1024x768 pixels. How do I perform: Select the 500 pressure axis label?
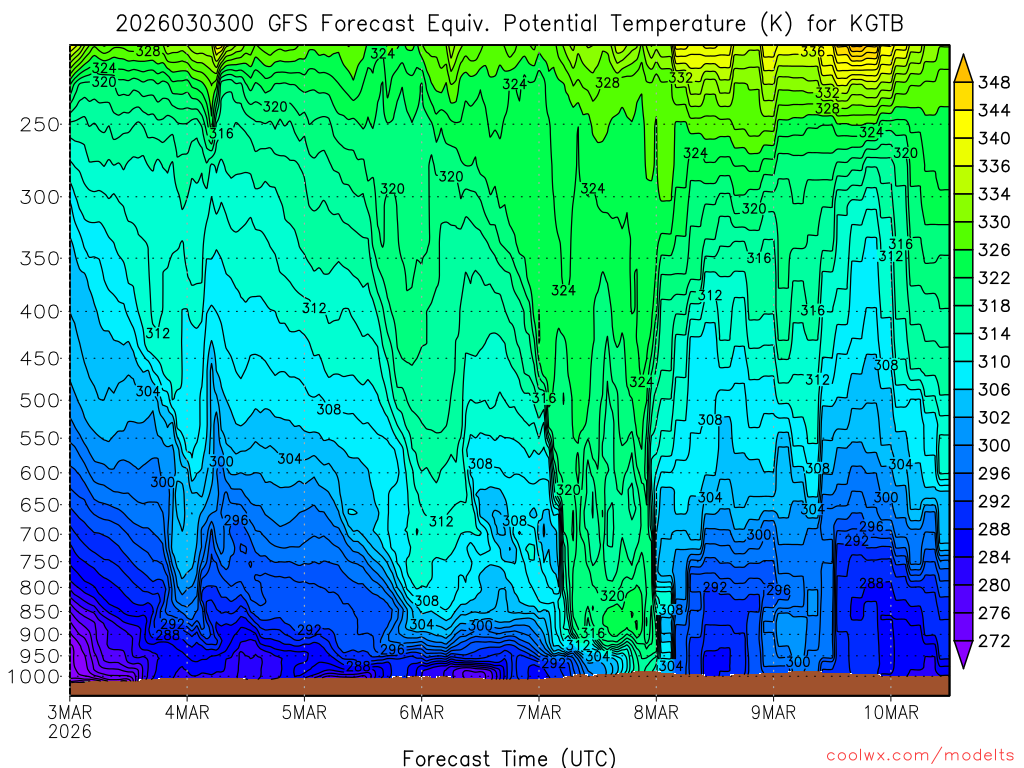coord(40,400)
